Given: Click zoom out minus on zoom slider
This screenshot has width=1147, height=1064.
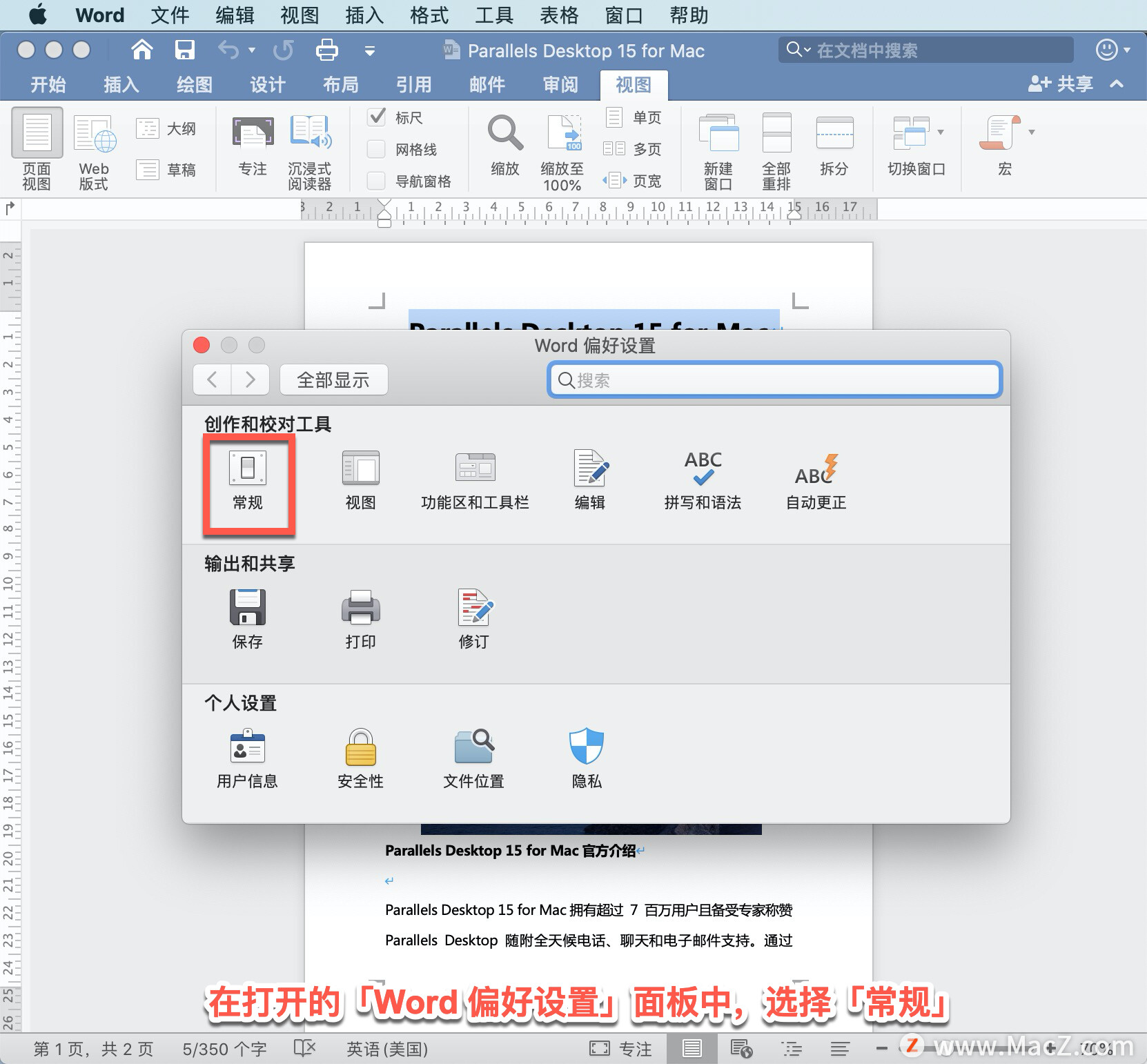Looking at the screenshot, I should [882, 1049].
